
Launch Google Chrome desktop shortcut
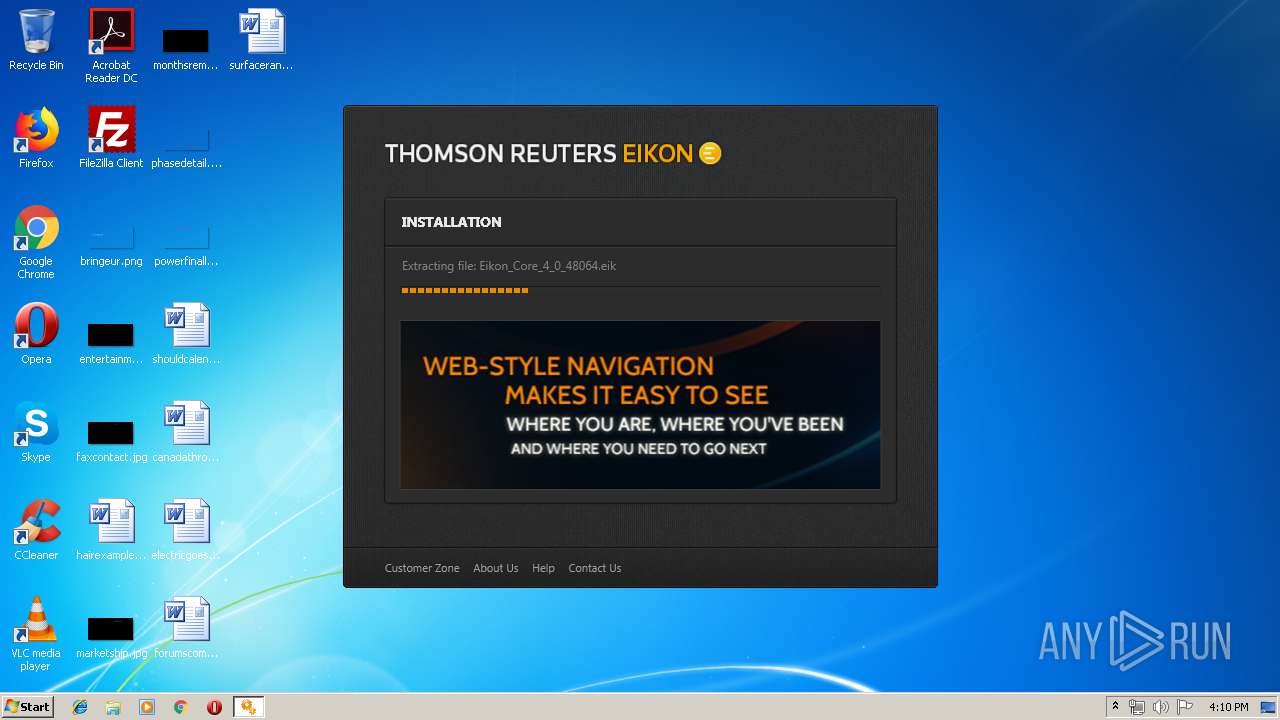coord(36,243)
